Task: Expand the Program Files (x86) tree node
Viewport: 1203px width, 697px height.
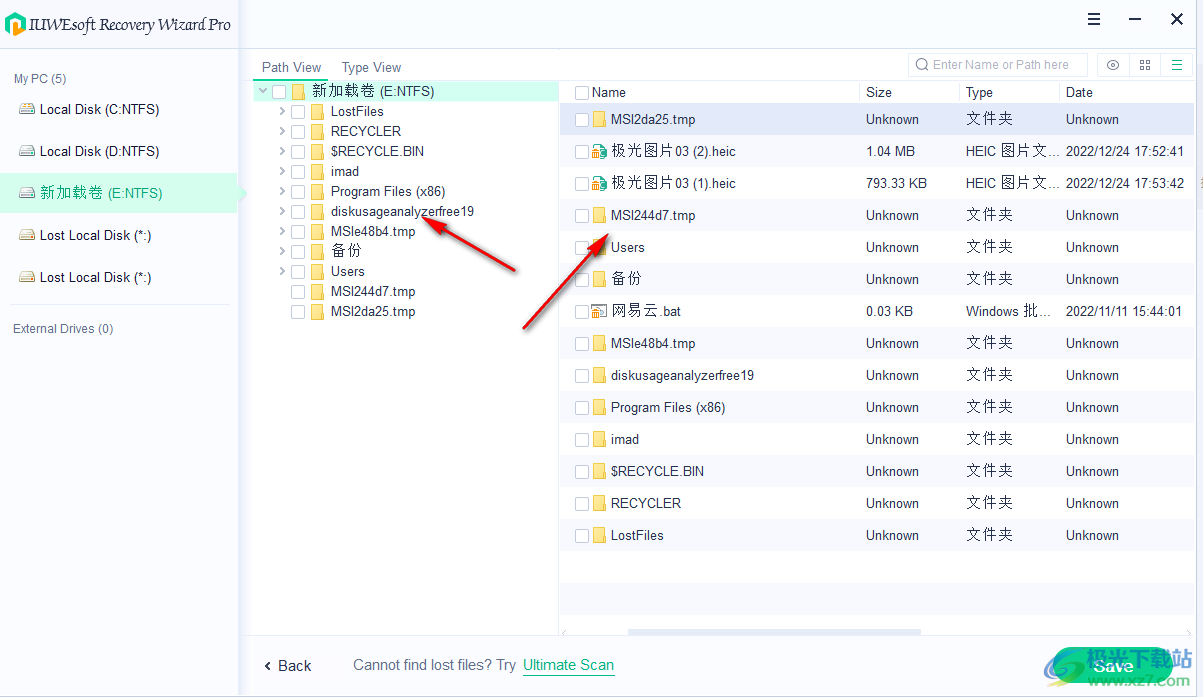Action: 282,191
